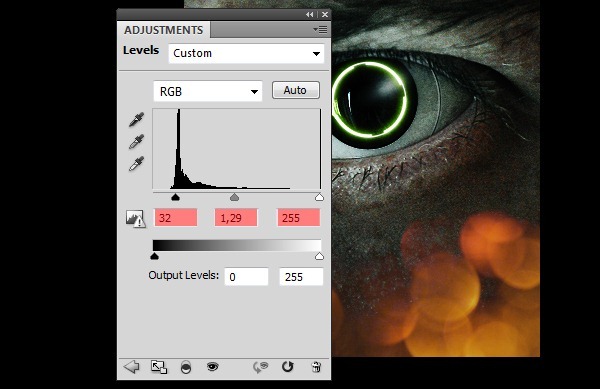The height and width of the screenshot is (389, 600).
Task: Open the Adjustments panel options menu
Action: point(320,29)
